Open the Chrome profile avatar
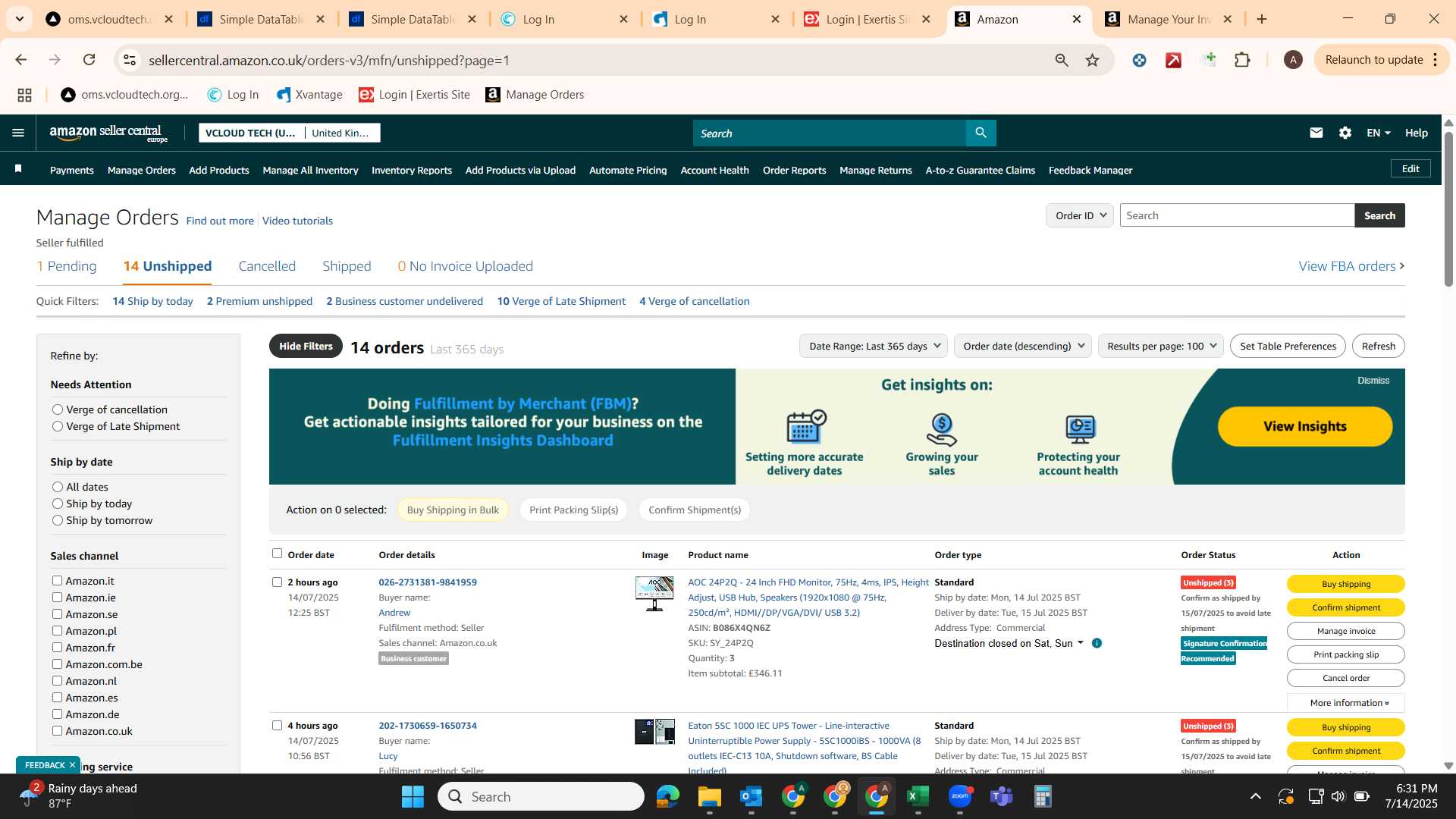 (x=1293, y=60)
